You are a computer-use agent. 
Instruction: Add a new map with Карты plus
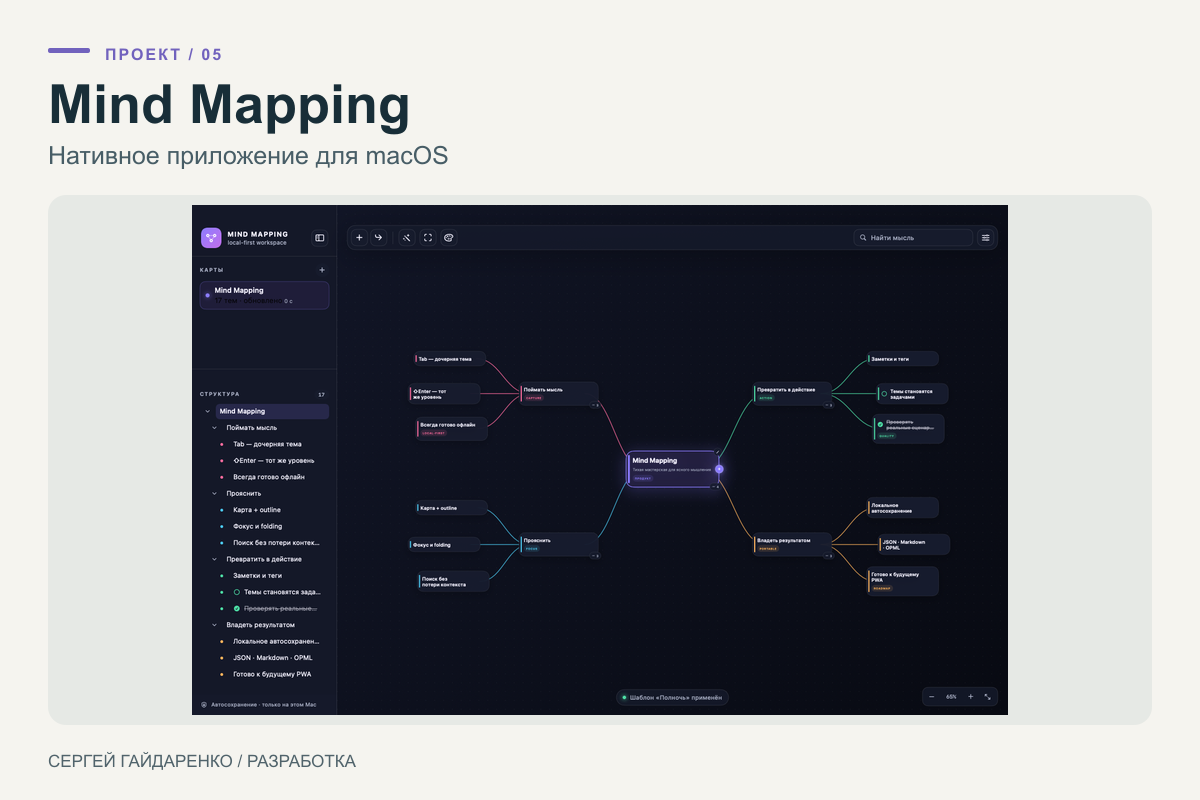pyautogui.click(x=322, y=270)
